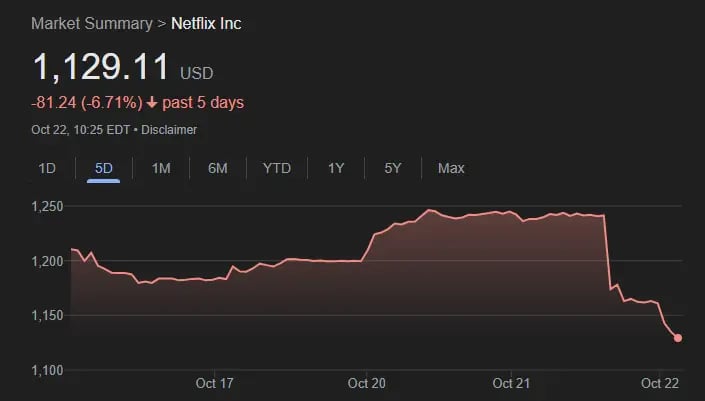Show the 6M chart range
The height and width of the screenshot is (401, 705).
(218, 168)
